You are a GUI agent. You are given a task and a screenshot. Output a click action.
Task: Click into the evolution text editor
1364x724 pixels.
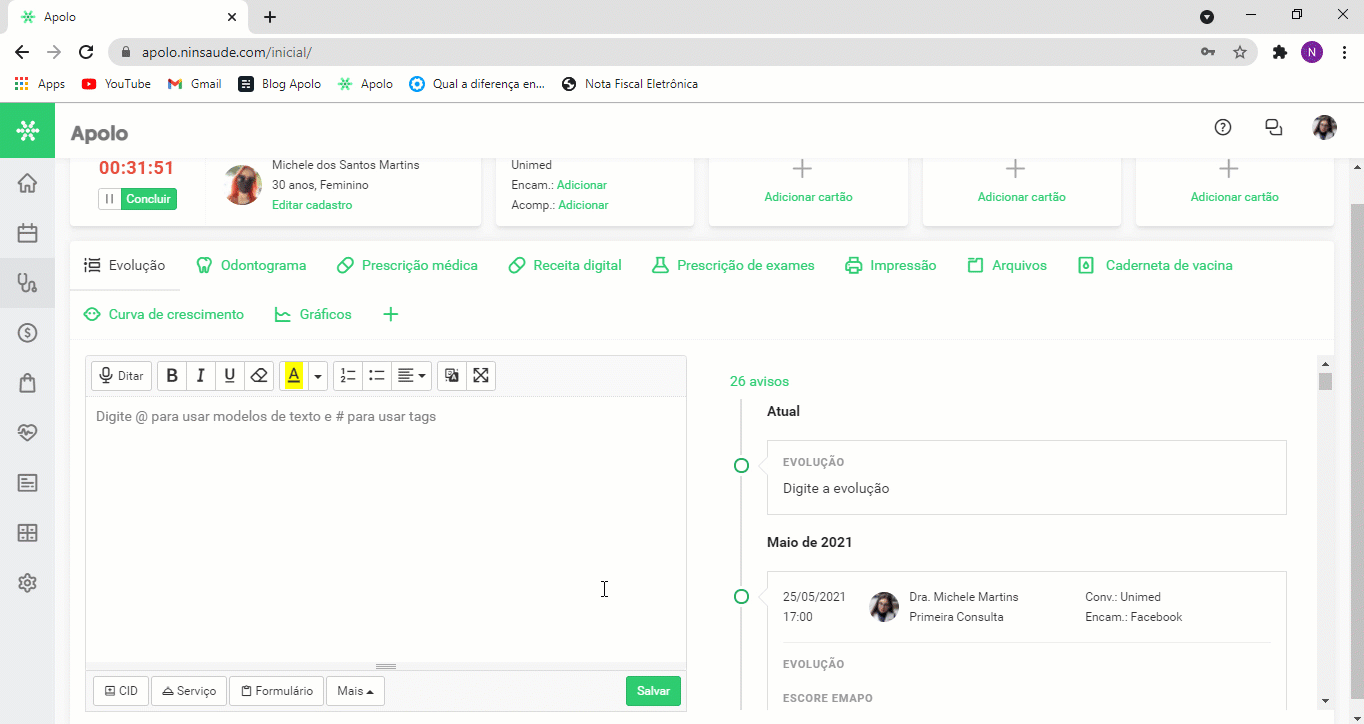coord(386,529)
